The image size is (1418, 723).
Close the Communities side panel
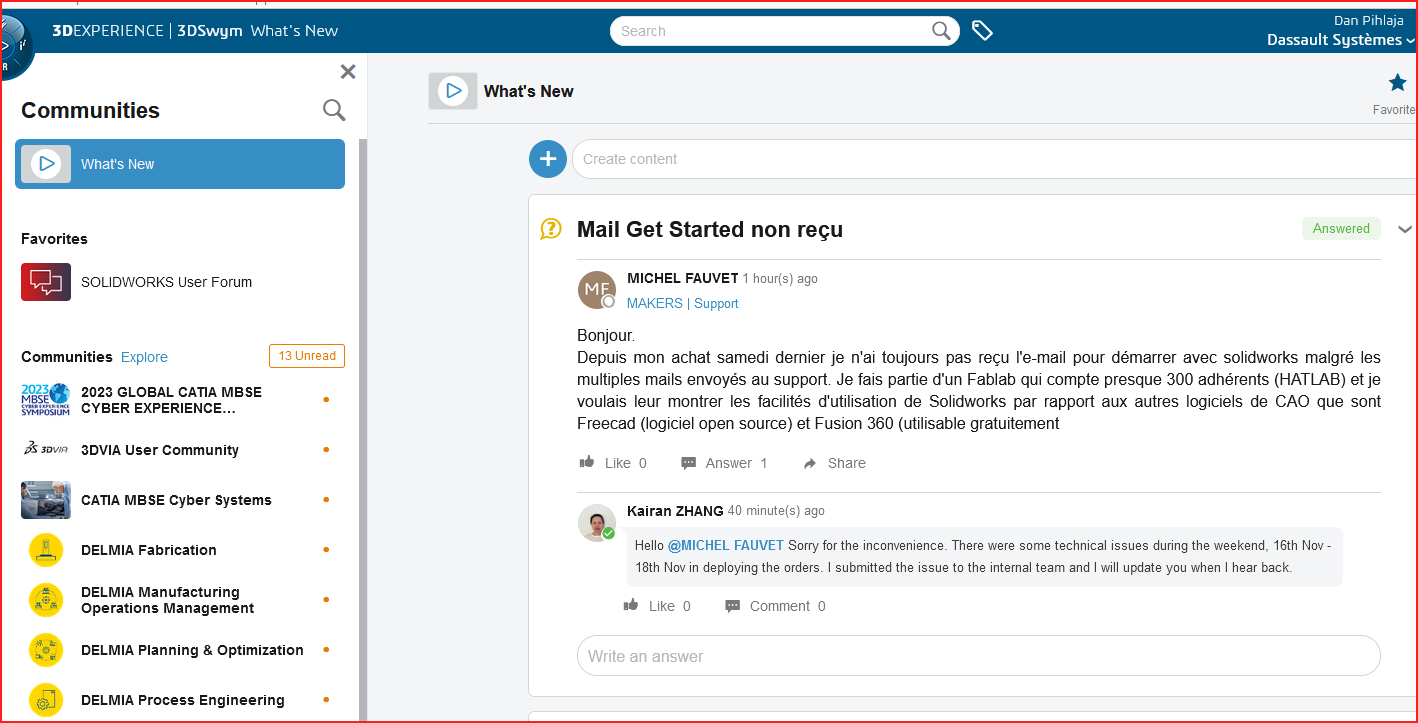[x=348, y=72]
